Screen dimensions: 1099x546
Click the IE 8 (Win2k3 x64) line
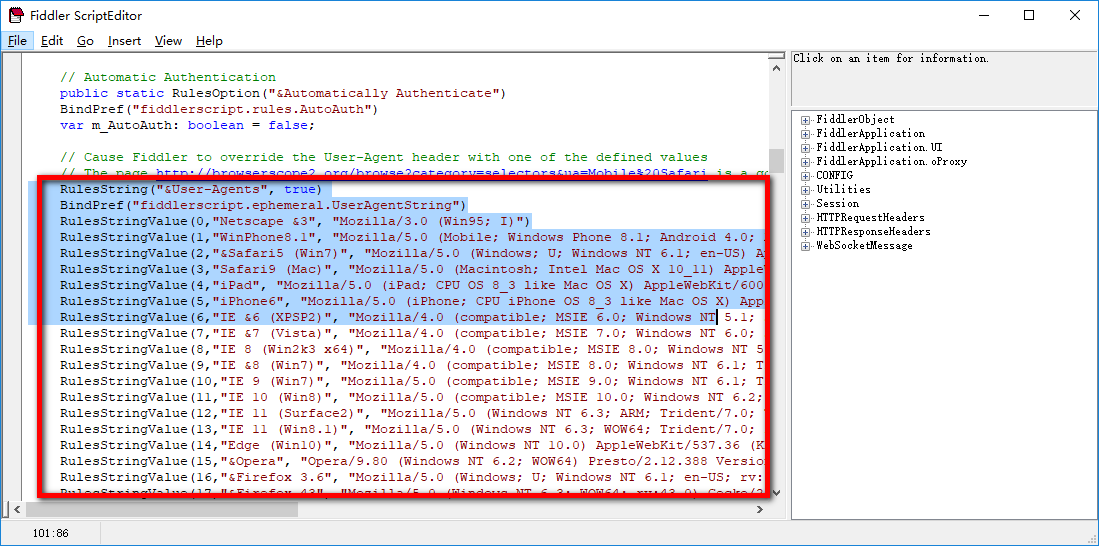[x=412, y=349]
